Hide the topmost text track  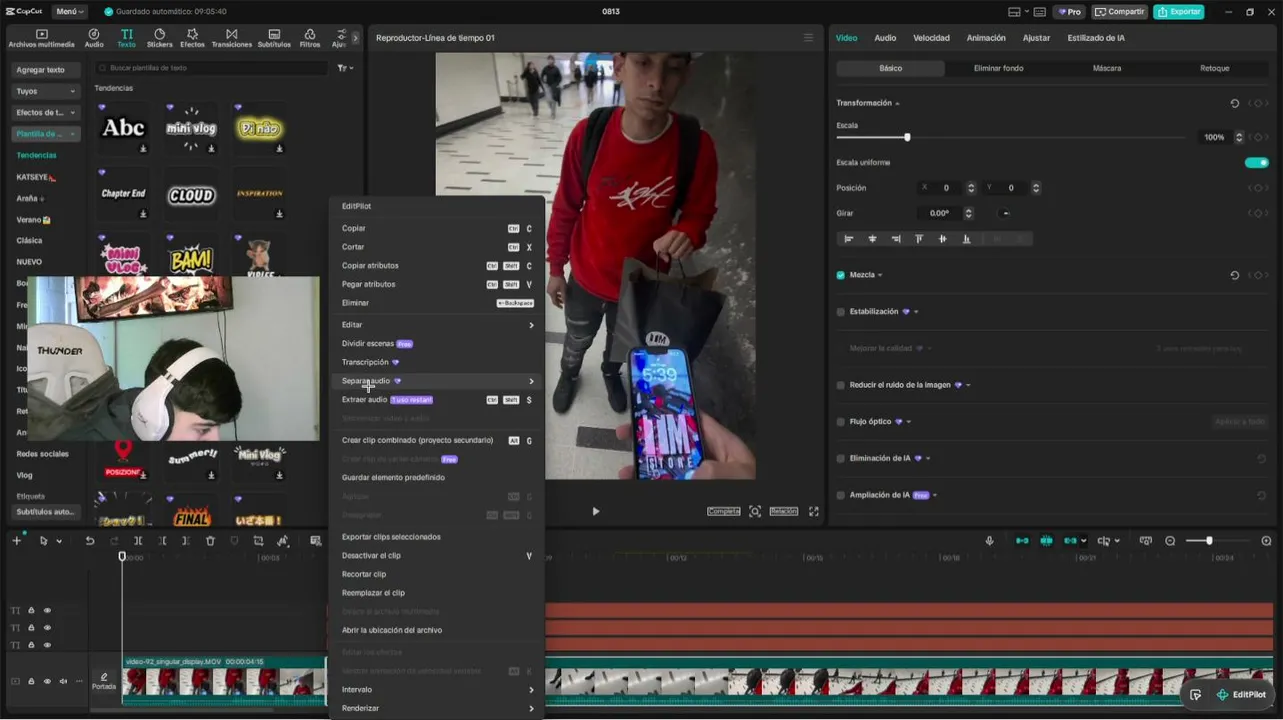(x=47, y=610)
